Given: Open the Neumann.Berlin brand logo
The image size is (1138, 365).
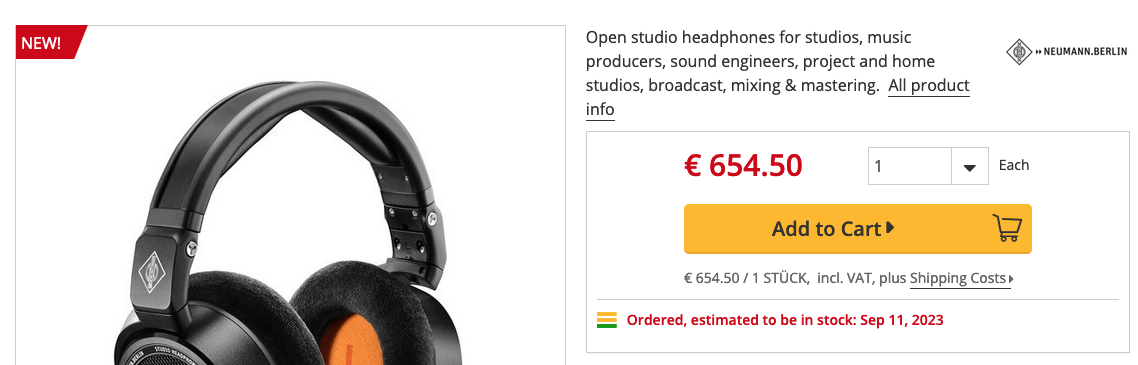Looking at the screenshot, I should pos(1066,52).
